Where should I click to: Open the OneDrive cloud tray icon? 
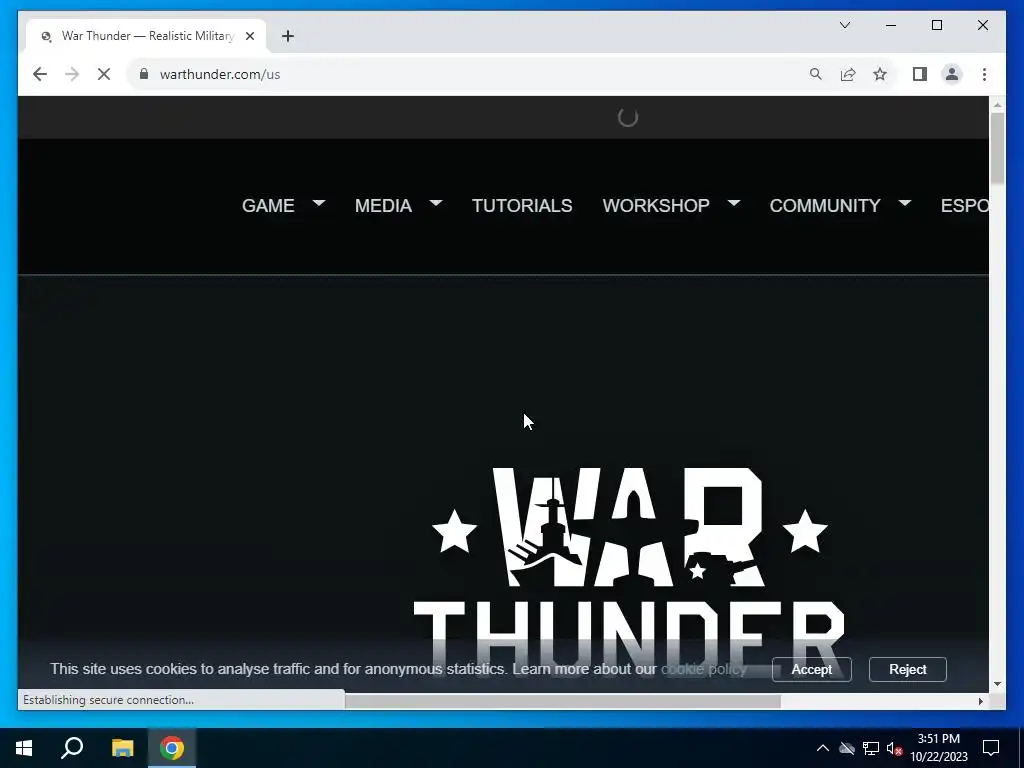[847, 748]
